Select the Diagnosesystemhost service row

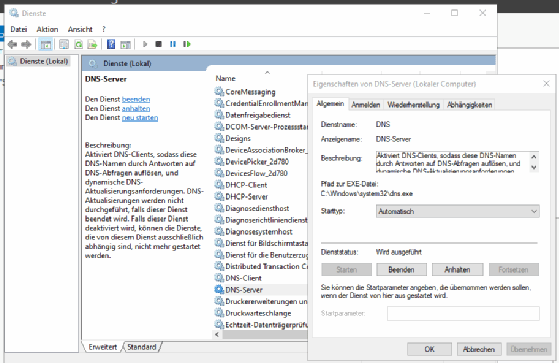[260, 232]
